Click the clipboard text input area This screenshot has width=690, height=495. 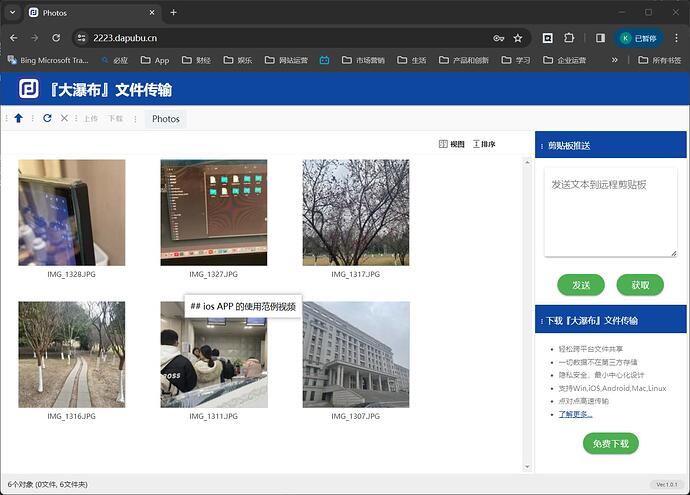click(610, 211)
